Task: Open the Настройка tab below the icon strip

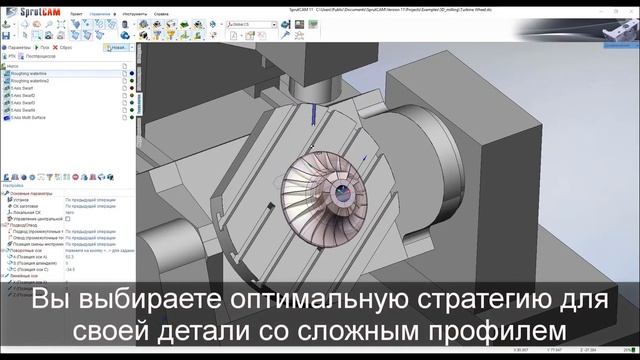Action: (13, 186)
